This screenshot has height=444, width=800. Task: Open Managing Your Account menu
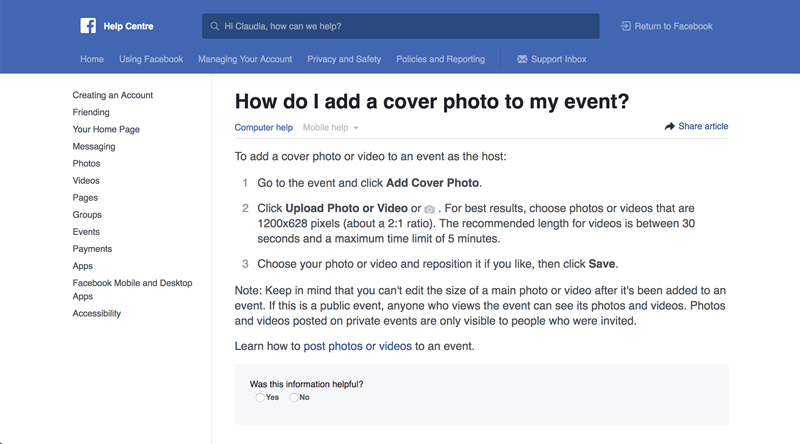click(x=245, y=60)
